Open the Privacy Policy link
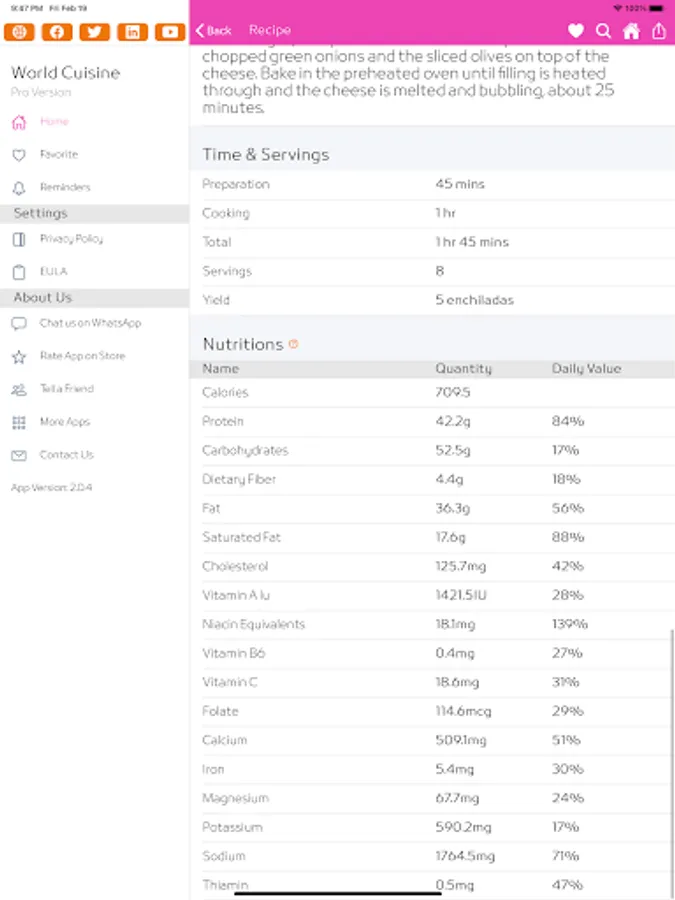This screenshot has width=675, height=900. click(71, 239)
